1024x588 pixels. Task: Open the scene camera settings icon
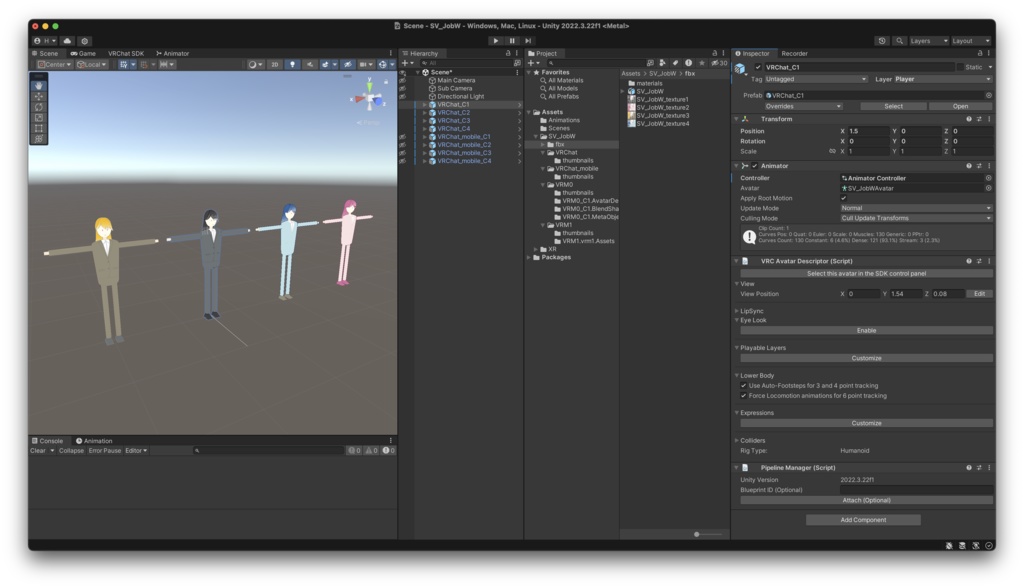366,64
